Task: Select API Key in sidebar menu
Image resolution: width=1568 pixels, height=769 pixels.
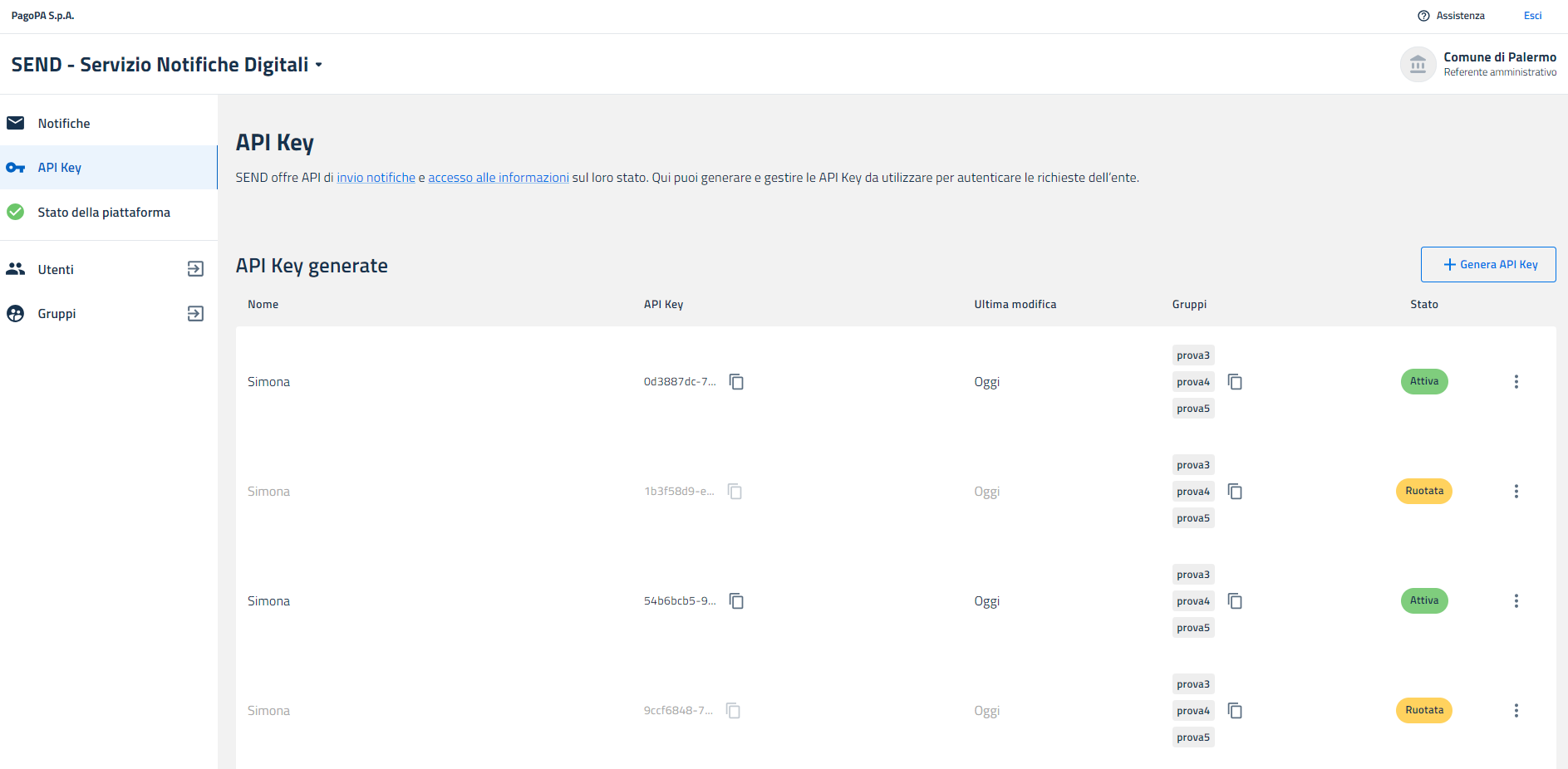Action: point(60,168)
